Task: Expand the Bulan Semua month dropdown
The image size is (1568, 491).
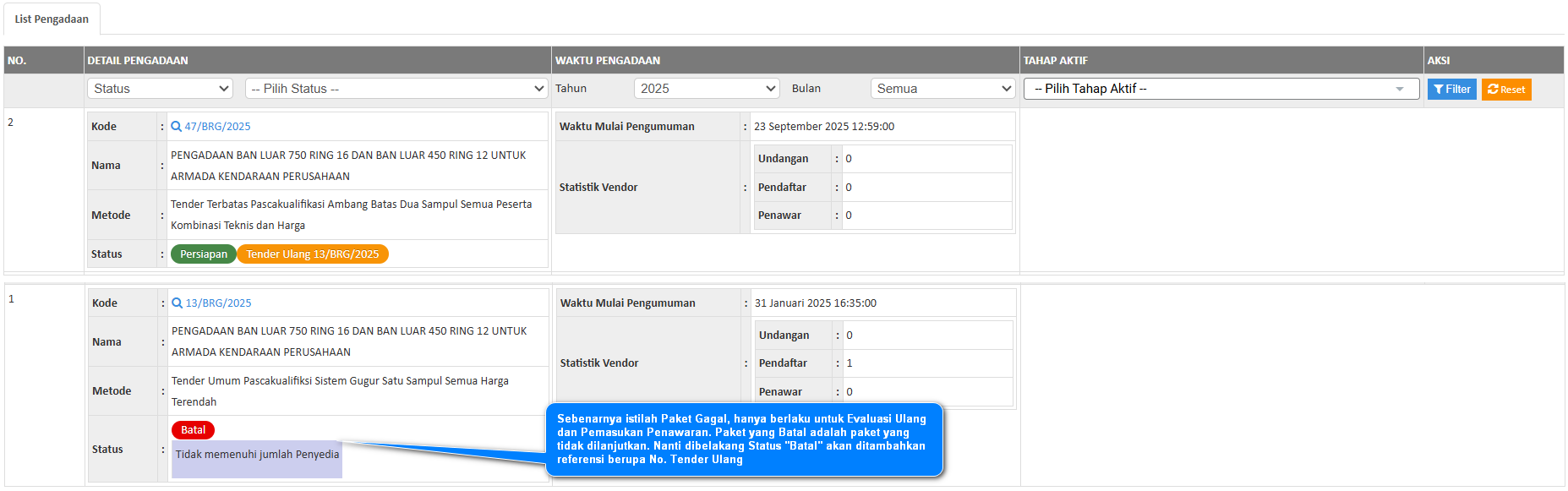Action: tap(942, 89)
